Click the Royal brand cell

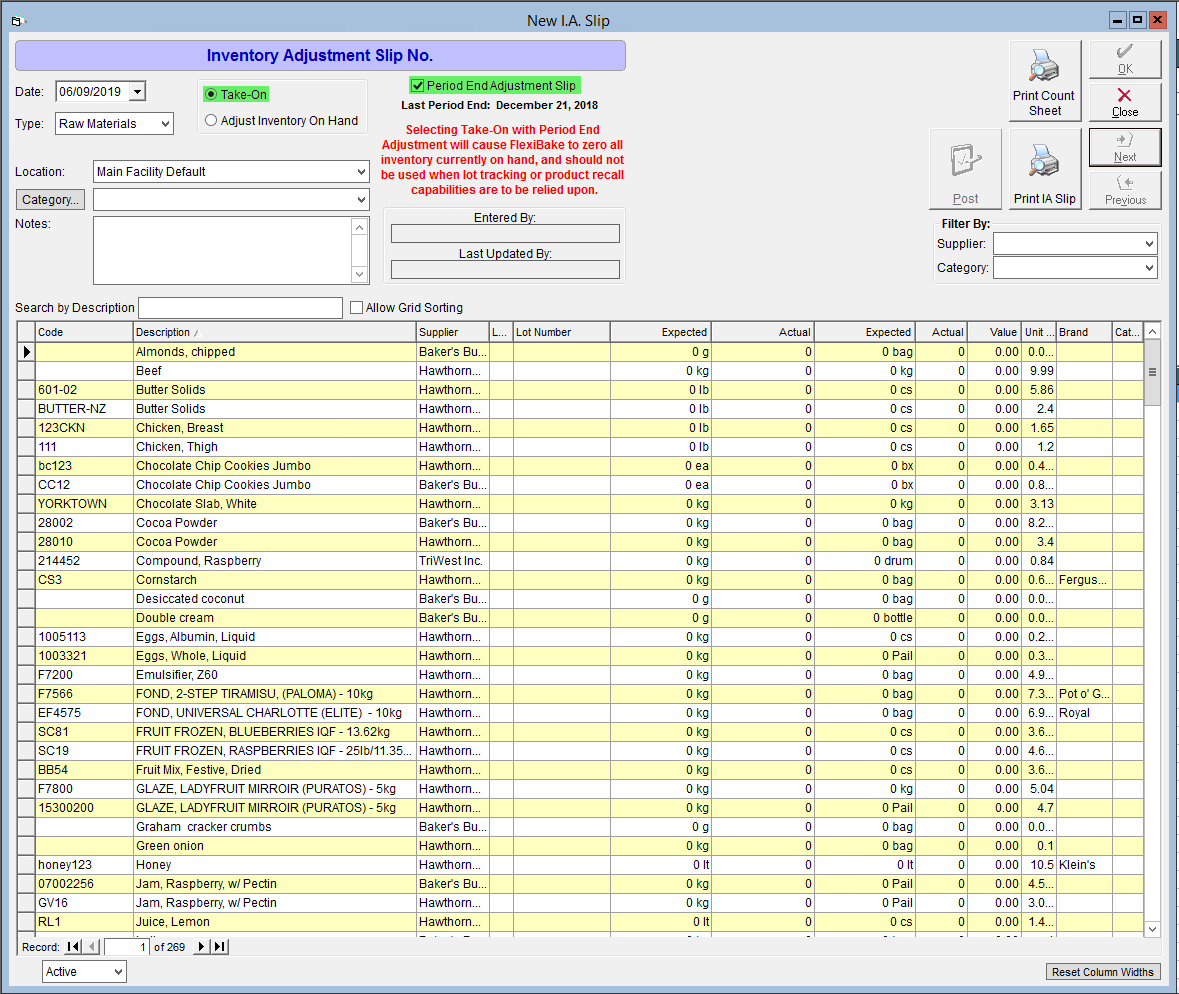(1084, 713)
